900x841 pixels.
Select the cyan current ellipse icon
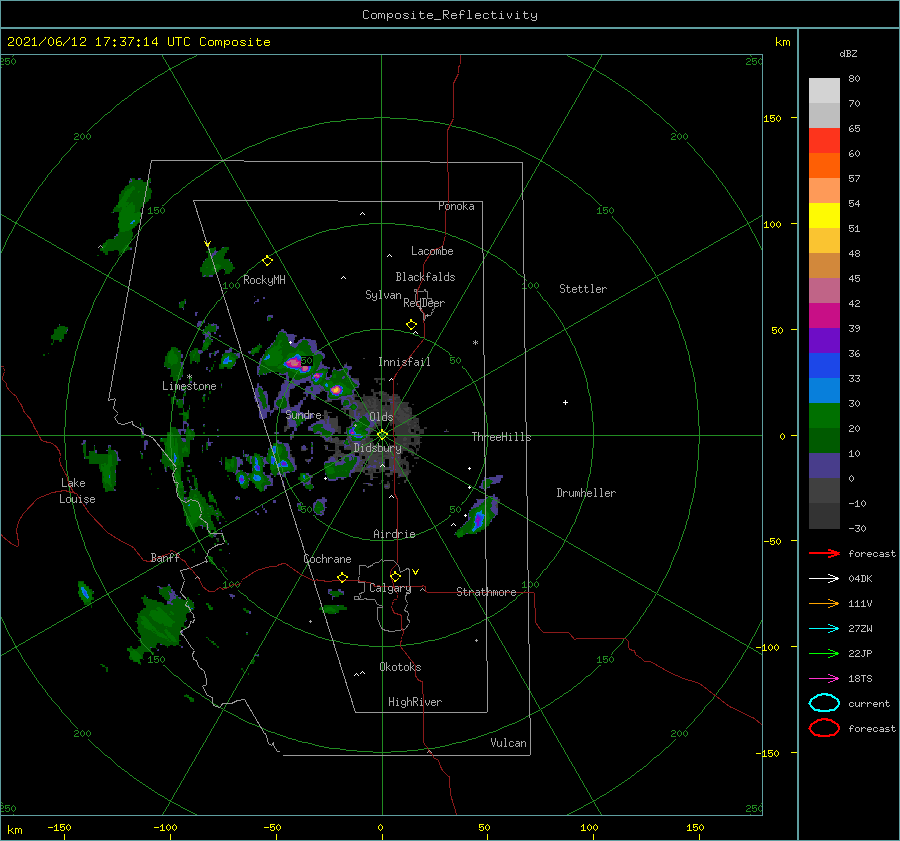coord(824,703)
